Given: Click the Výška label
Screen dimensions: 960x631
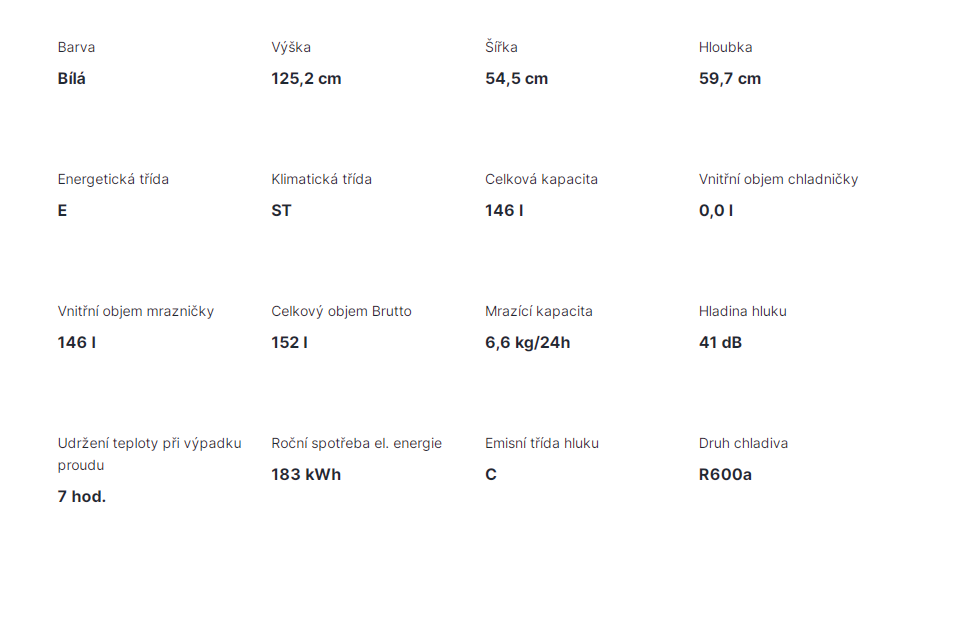Looking at the screenshot, I should [x=291, y=47].
